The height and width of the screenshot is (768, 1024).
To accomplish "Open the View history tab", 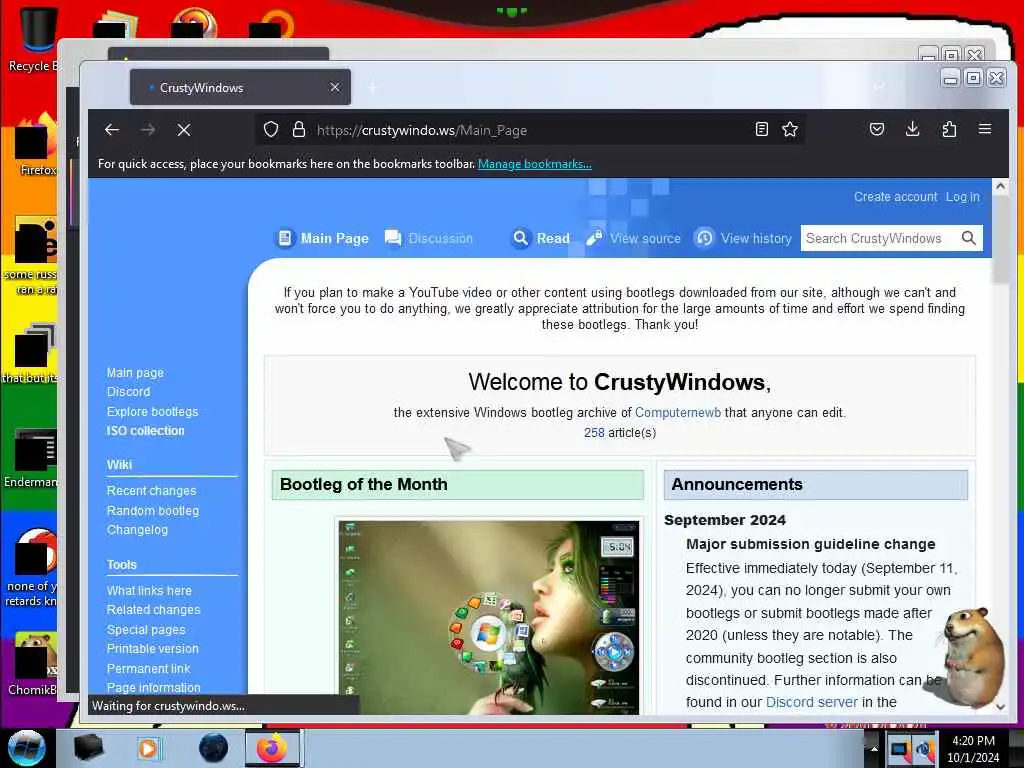I will 743,238.
